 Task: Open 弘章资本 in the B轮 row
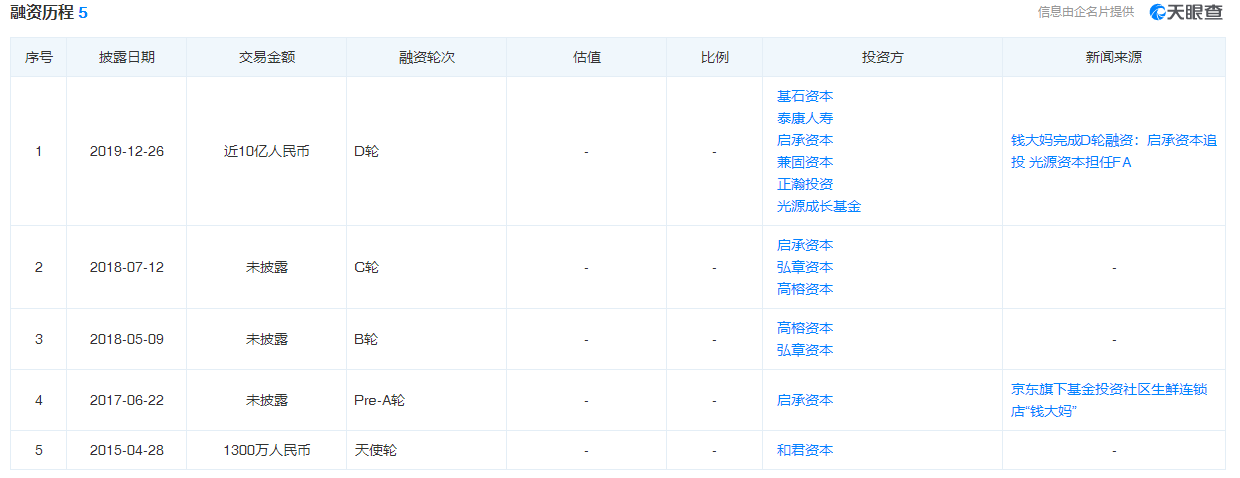tap(805, 350)
